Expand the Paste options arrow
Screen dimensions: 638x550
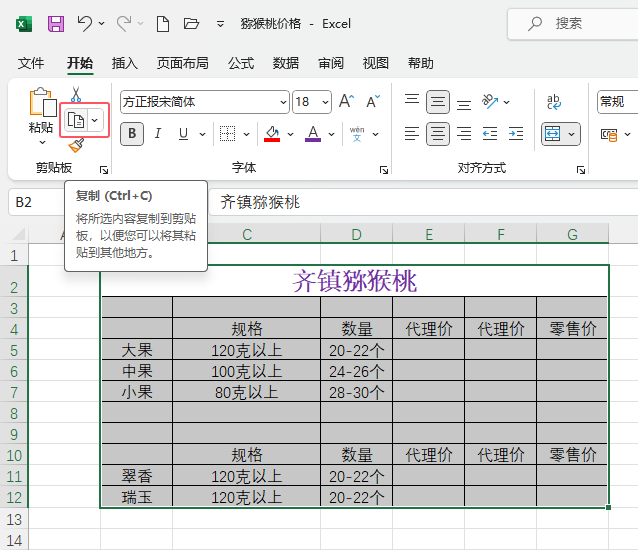click(x=42, y=142)
